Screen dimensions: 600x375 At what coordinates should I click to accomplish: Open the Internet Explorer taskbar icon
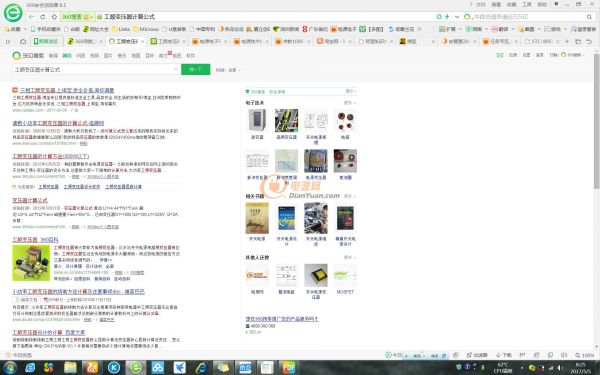(x=201, y=367)
